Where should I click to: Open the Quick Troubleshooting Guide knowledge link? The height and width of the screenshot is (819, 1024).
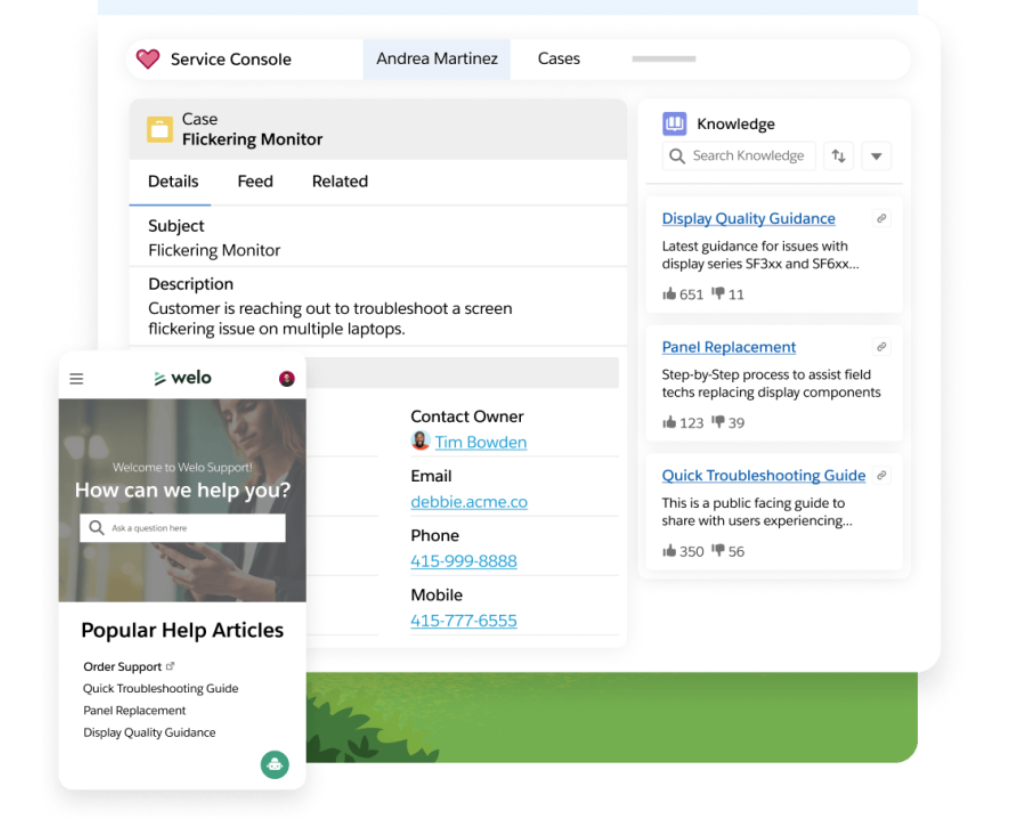coord(763,475)
